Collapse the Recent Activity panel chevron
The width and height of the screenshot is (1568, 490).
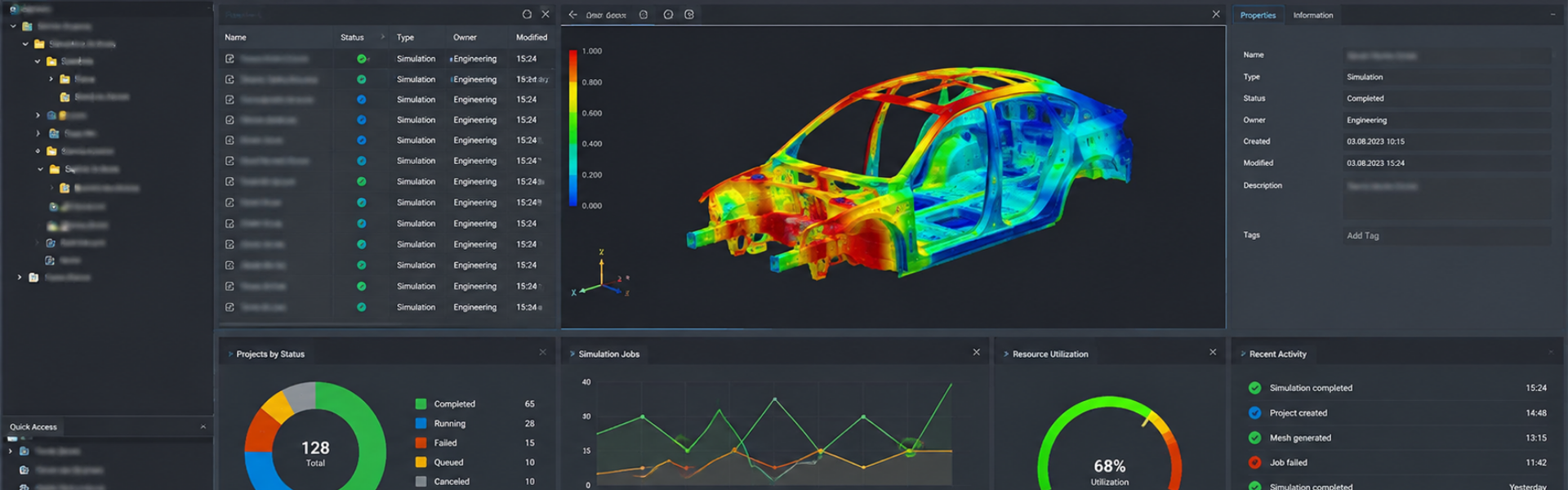(x=1243, y=354)
